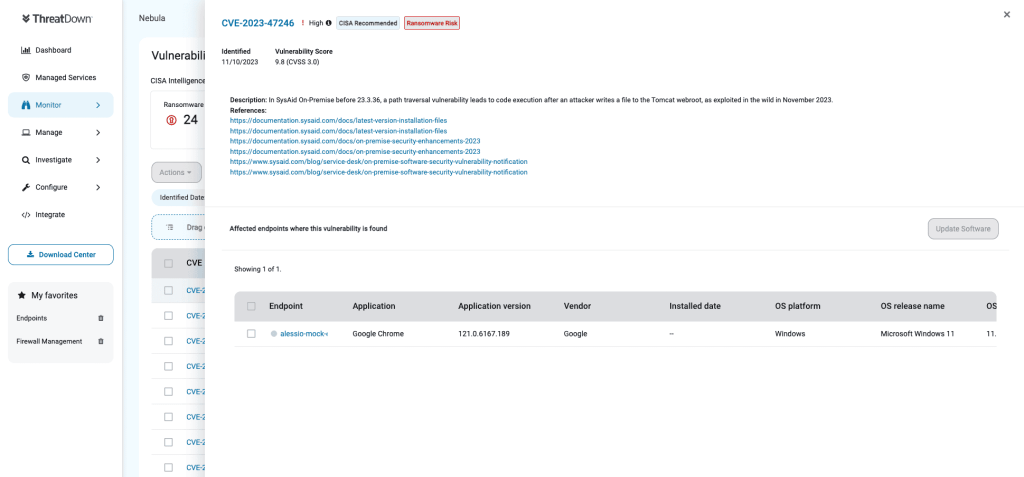Click the Managed Services shield icon
The image size is (1024, 477).
(26, 78)
